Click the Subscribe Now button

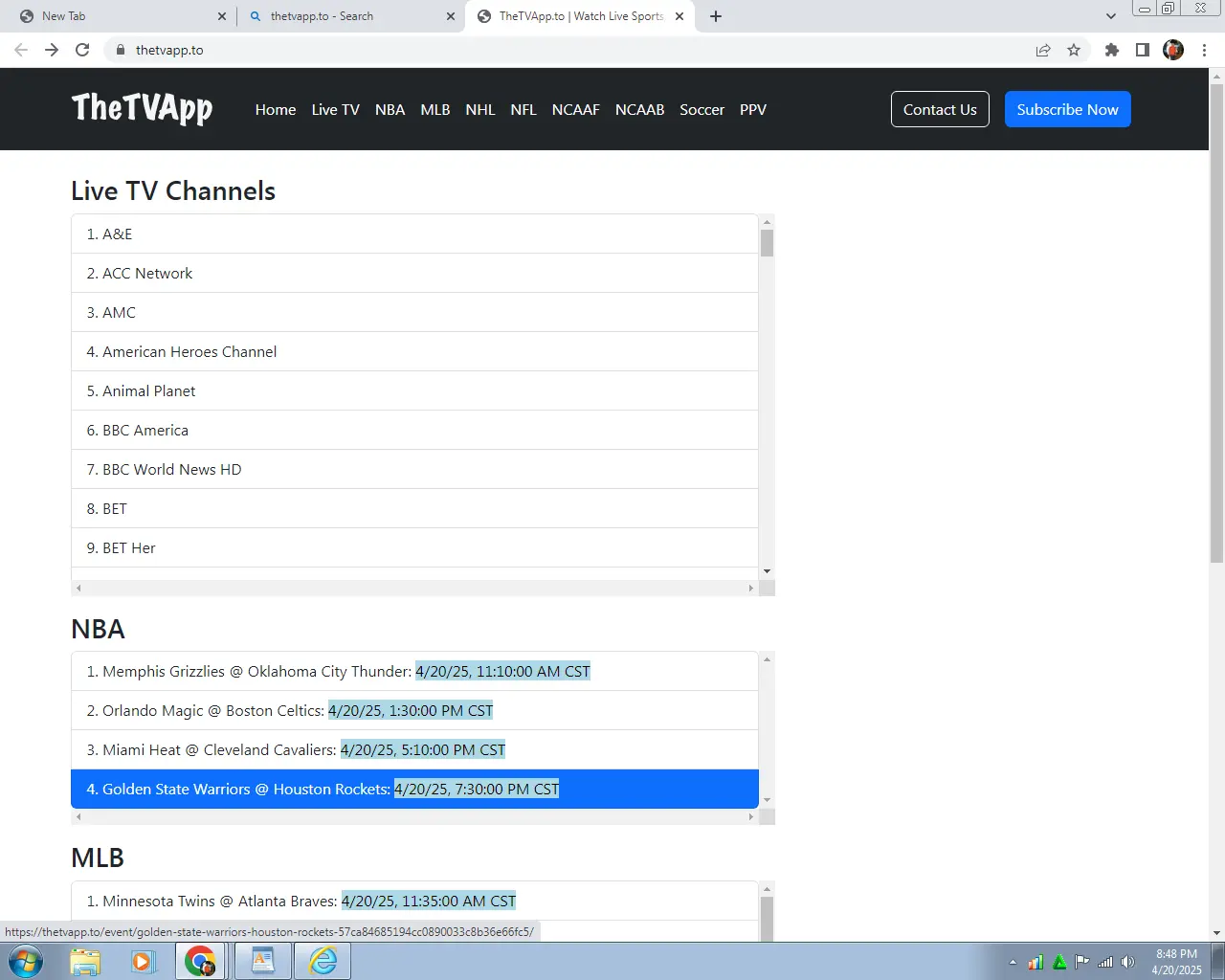(1068, 109)
